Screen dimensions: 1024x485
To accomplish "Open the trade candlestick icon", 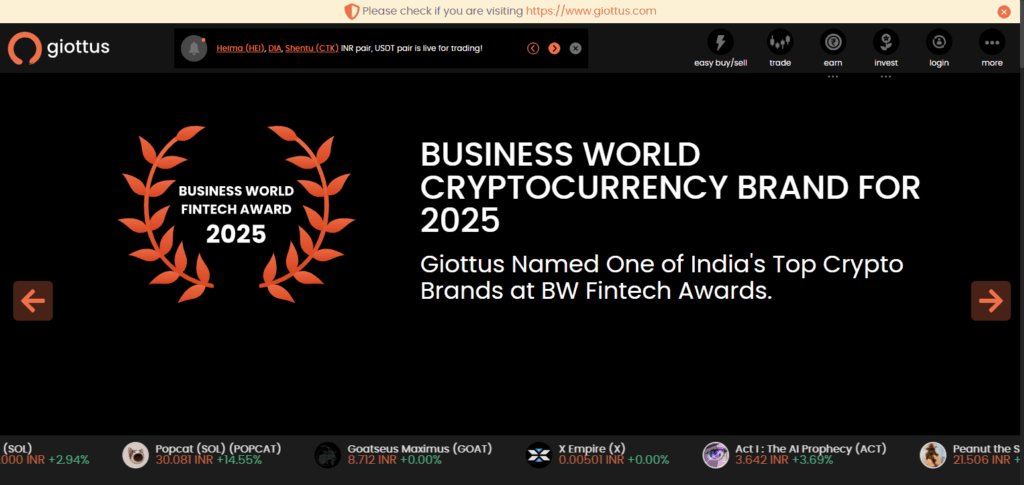I will [780, 42].
